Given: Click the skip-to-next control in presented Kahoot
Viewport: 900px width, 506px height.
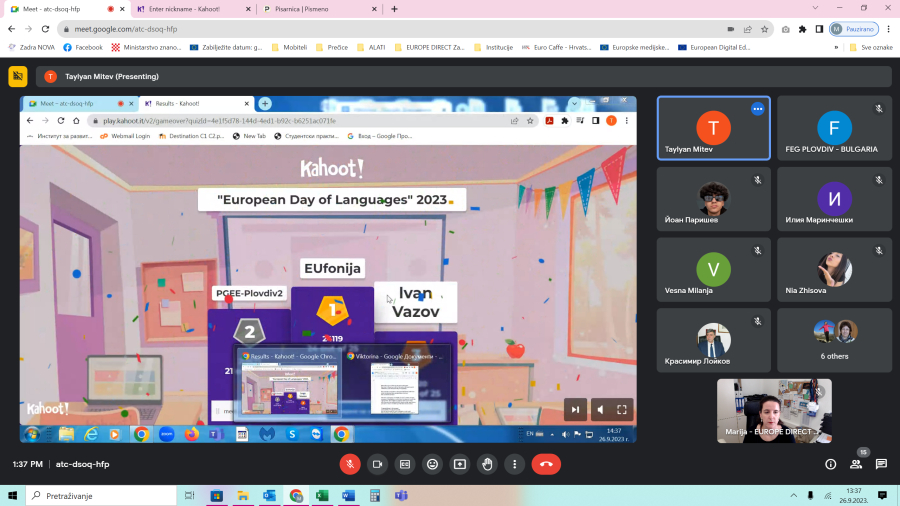Looking at the screenshot, I should [575, 410].
